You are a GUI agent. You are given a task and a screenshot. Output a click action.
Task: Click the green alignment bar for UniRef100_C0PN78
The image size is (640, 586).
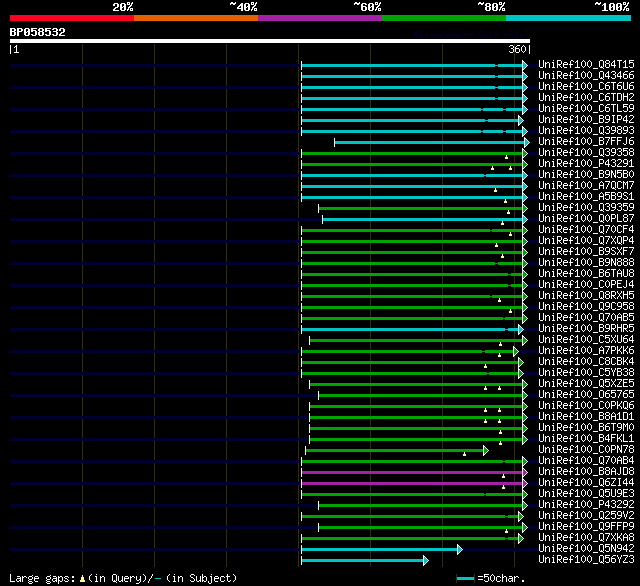click(394, 451)
